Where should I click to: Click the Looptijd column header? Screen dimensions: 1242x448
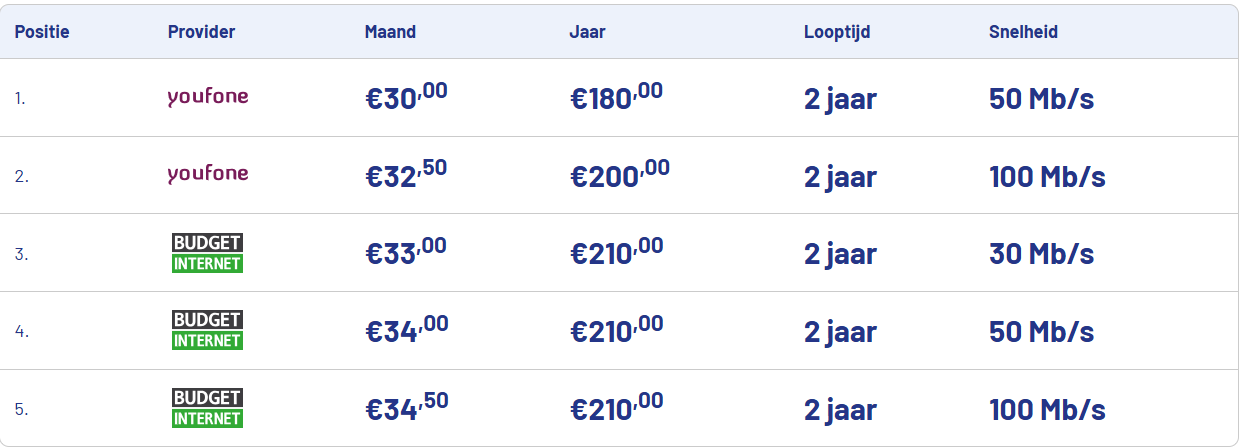click(837, 32)
